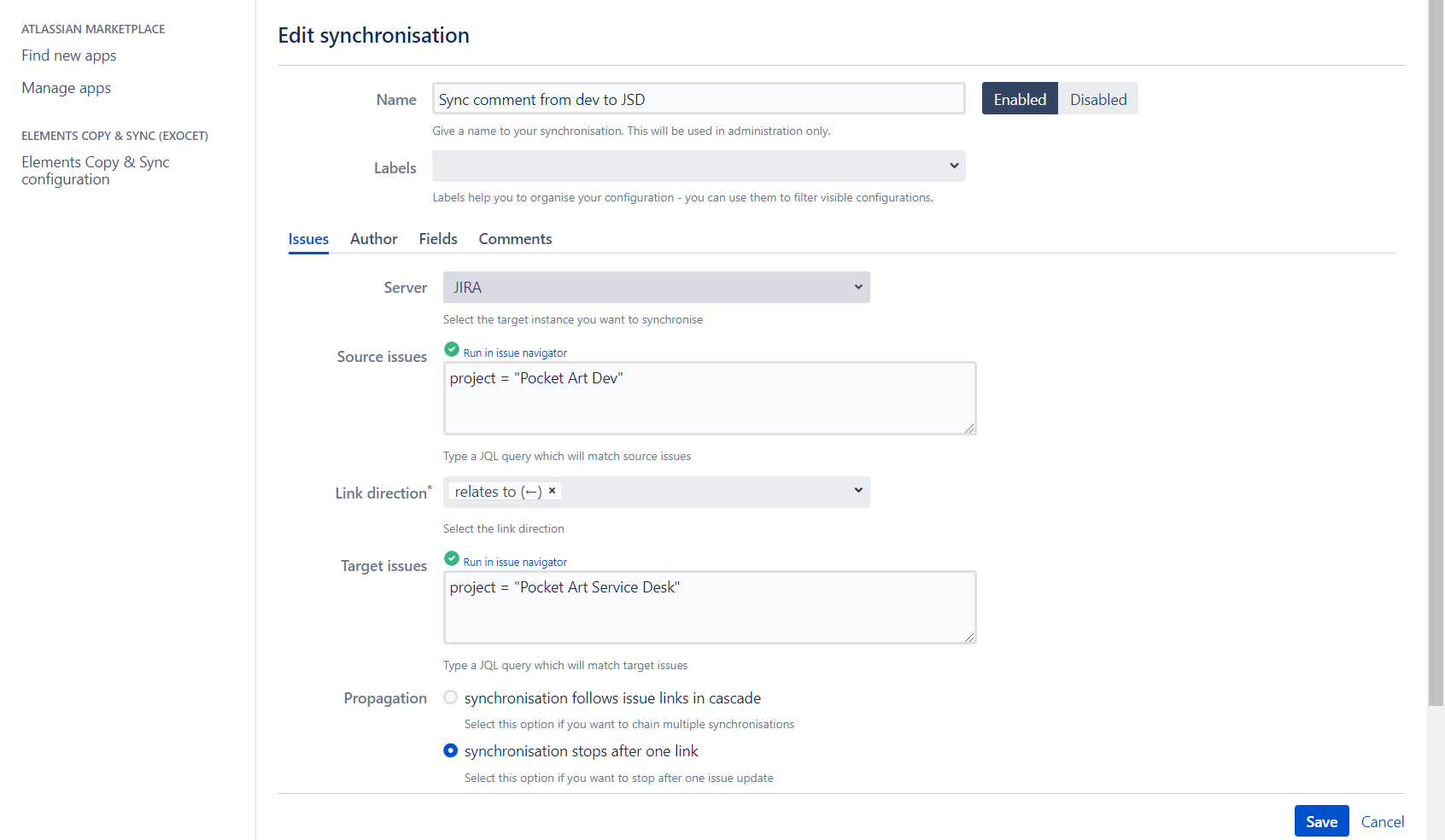Screen dimensions: 1445x840
Task: Select 'synchronisation stops after one link'
Action: (450, 750)
